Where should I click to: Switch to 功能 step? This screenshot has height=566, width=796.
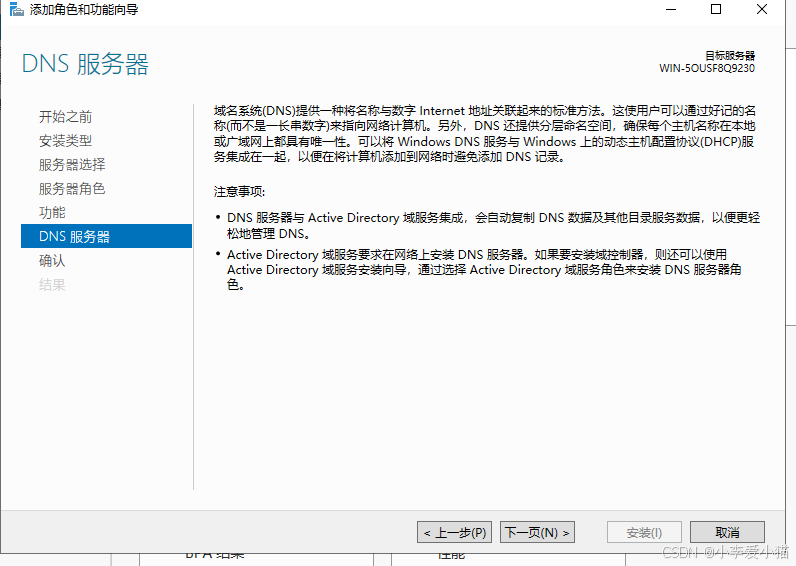(x=52, y=212)
